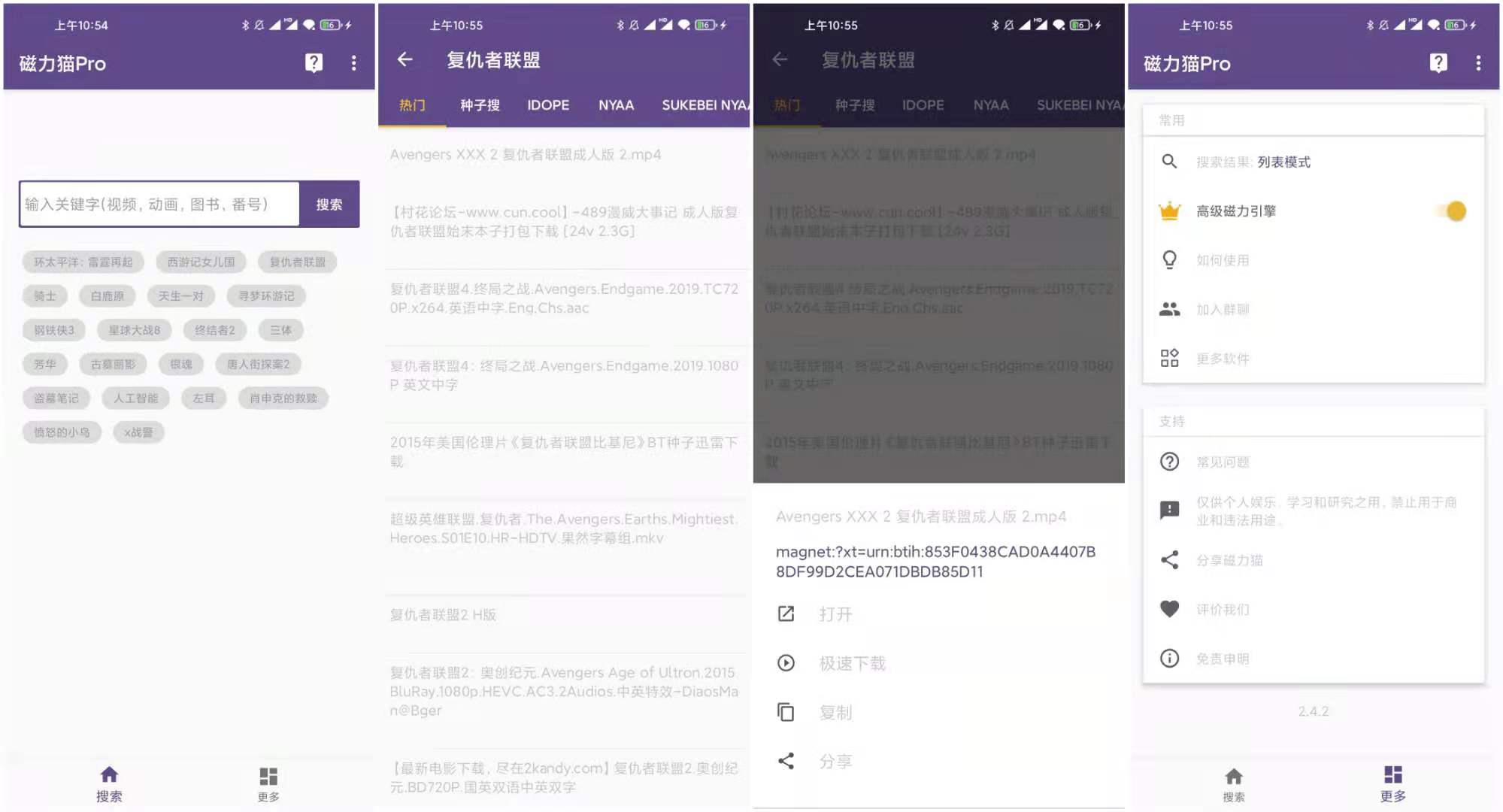Tap the 免责申明 info icon
The width and height of the screenshot is (1503, 812).
(x=1170, y=659)
